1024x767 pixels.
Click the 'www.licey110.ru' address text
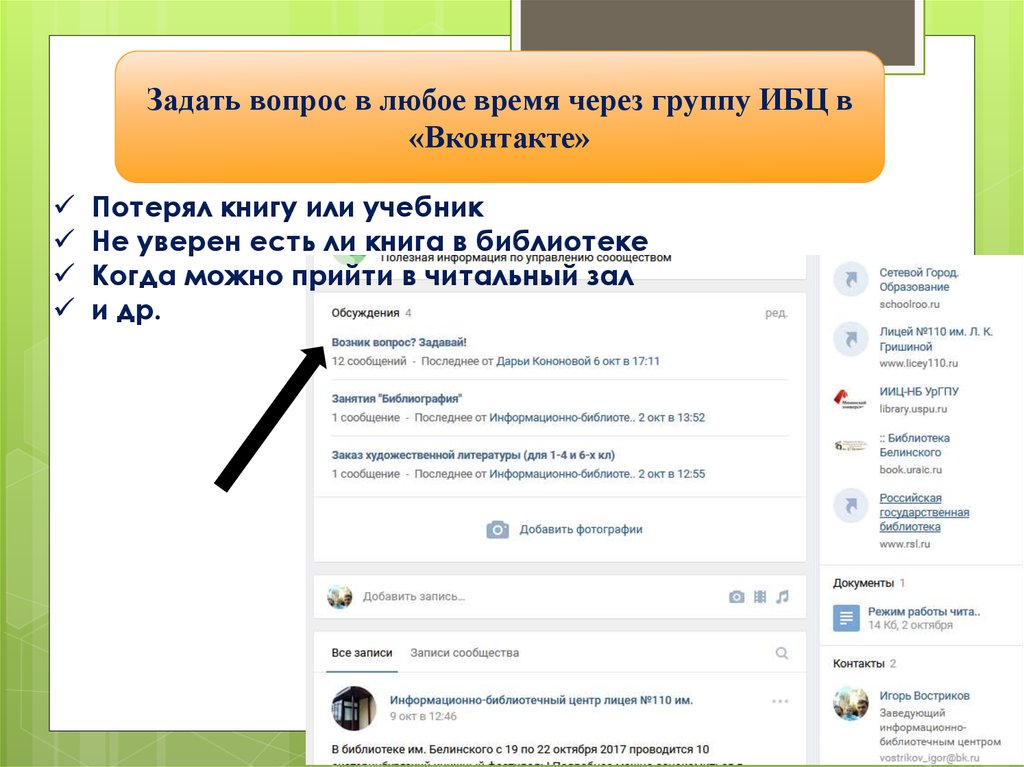[x=918, y=363]
